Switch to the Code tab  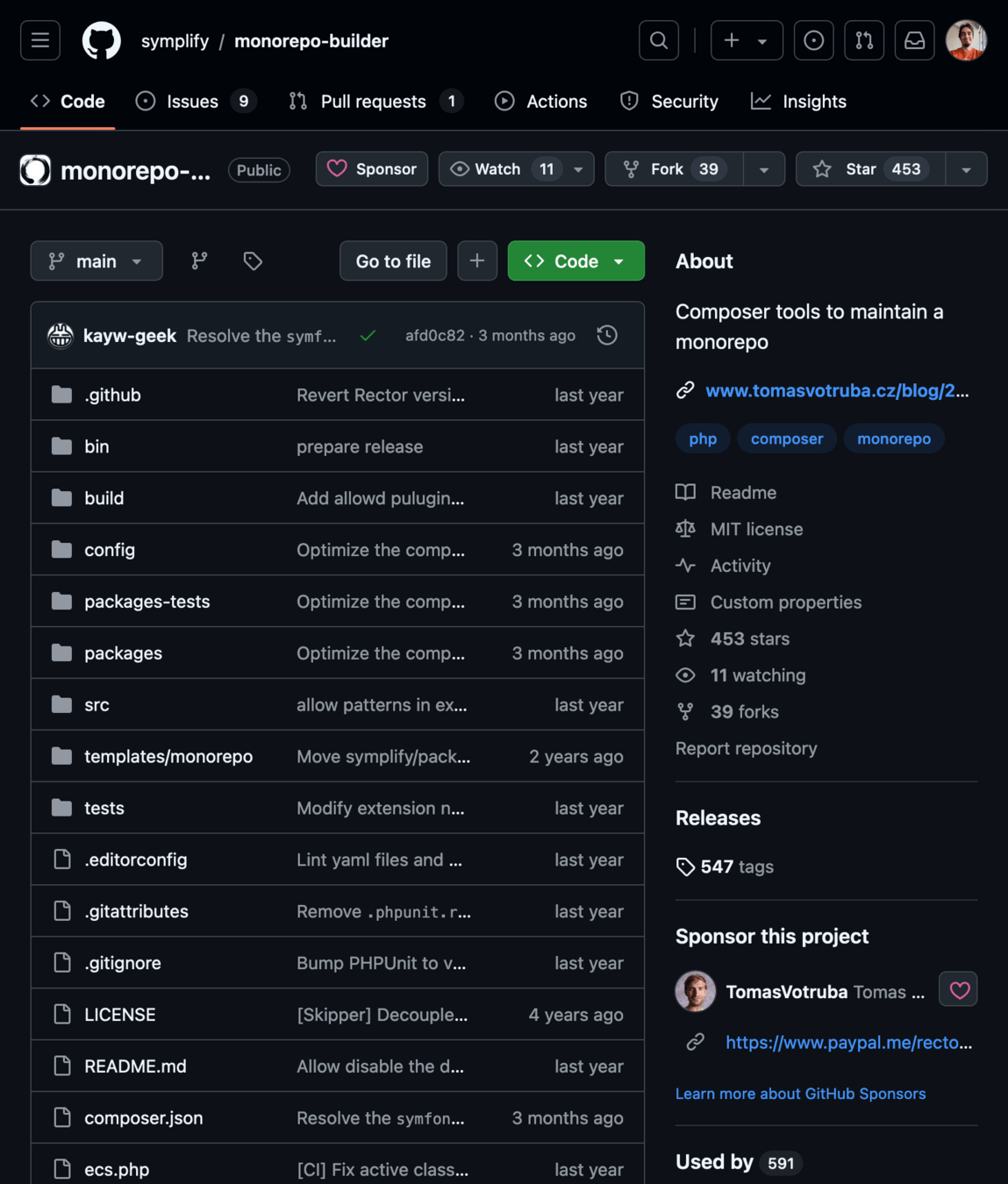[x=68, y=102]
